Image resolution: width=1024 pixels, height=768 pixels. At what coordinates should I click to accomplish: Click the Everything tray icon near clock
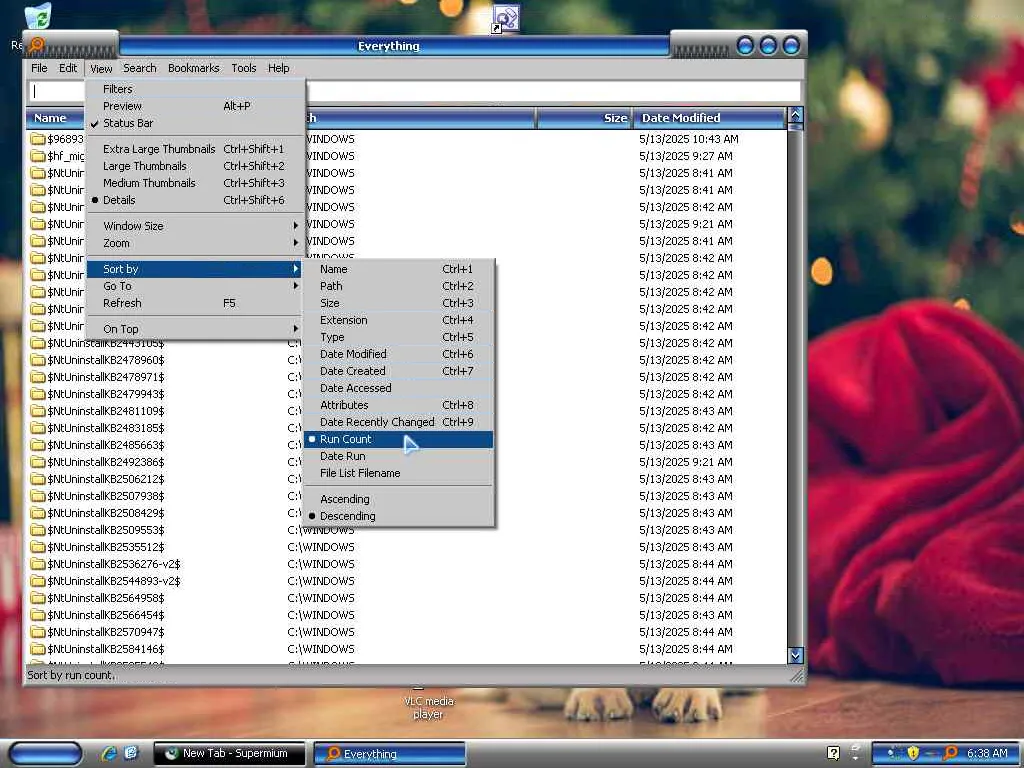coord(951,753)
